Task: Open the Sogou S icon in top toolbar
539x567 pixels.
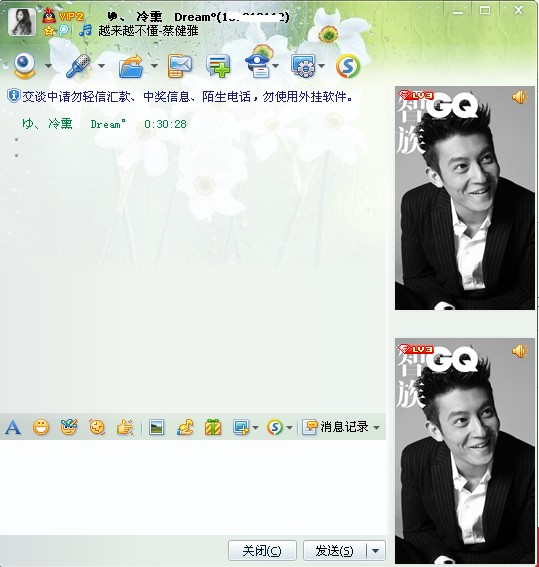Action: (x=348, y=66)
